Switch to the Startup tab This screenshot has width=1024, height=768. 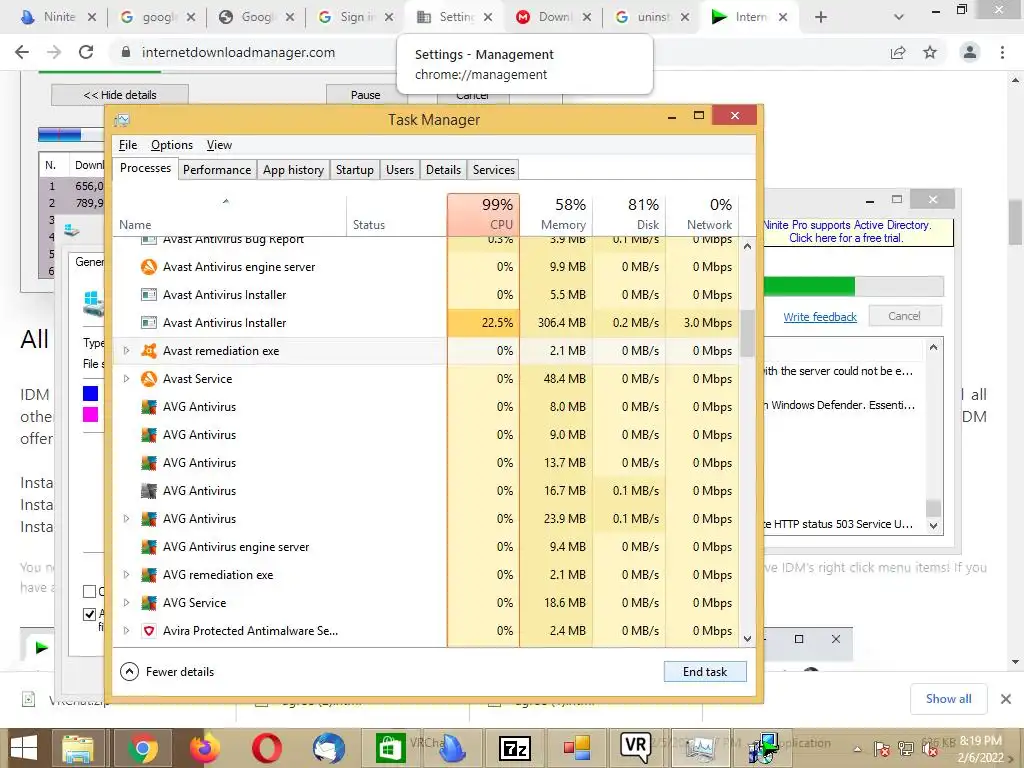(x=355, y=170)
